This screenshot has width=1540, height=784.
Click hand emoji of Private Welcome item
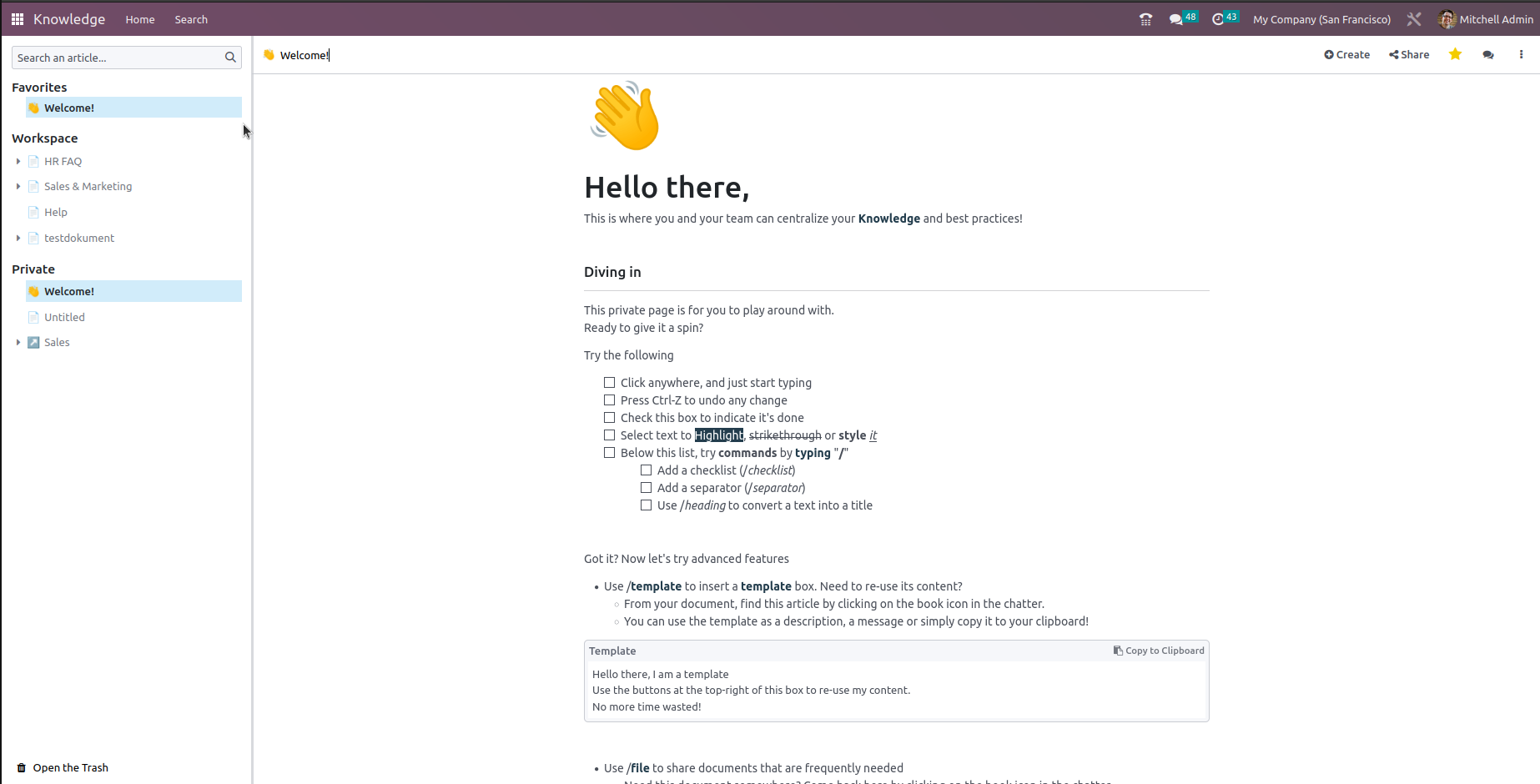tap(33, 291)
